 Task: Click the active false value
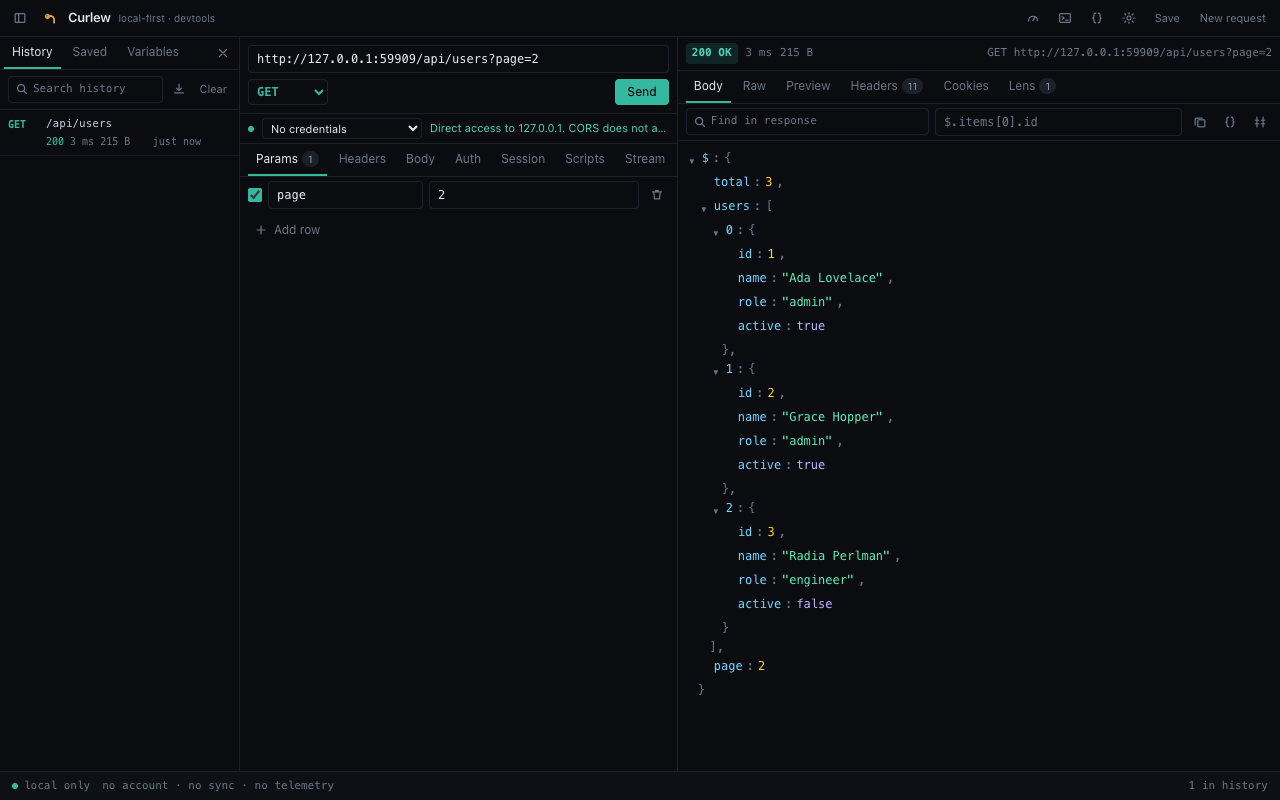tap(814, 604)
